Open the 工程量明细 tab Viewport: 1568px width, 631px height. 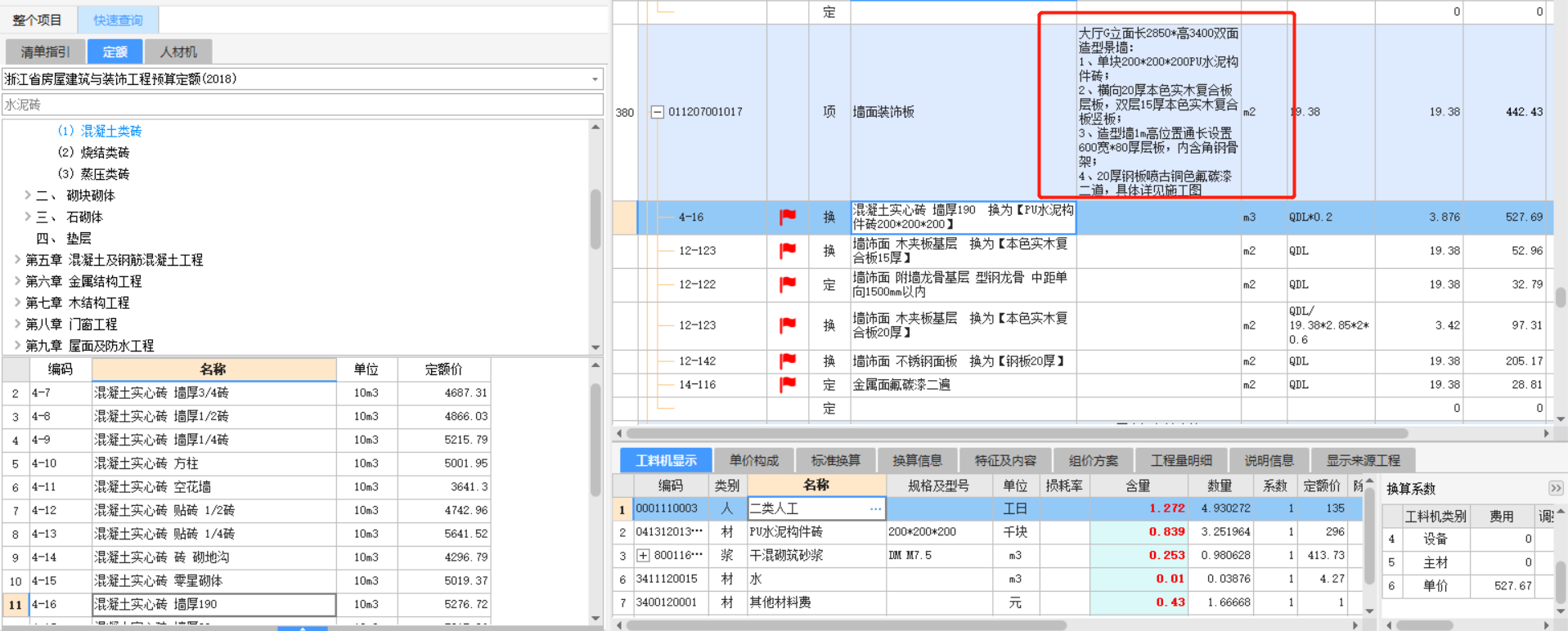point(1181,460)
